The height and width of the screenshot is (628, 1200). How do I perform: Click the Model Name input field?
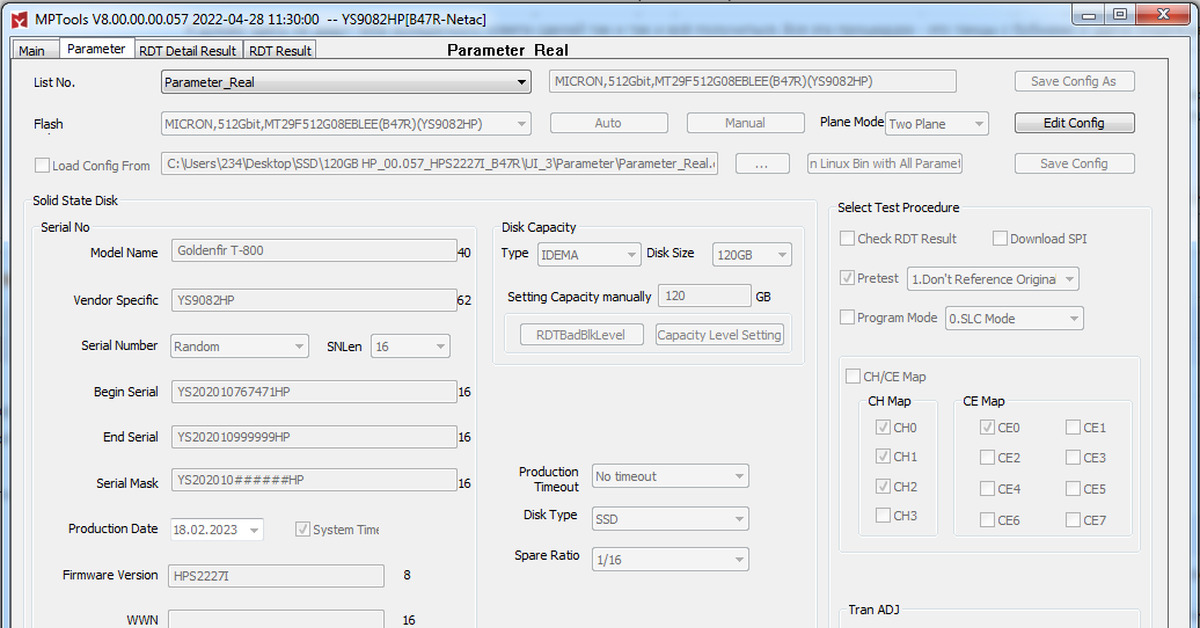coord(313,251)
